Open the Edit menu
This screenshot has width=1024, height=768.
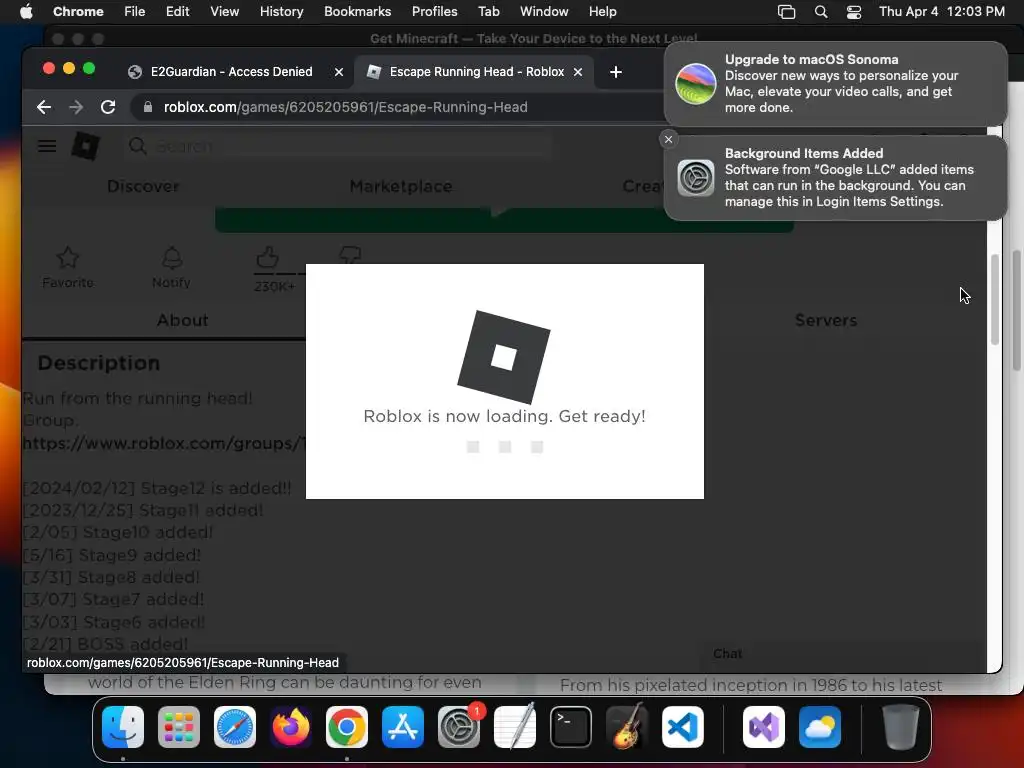tap(177, 12)
